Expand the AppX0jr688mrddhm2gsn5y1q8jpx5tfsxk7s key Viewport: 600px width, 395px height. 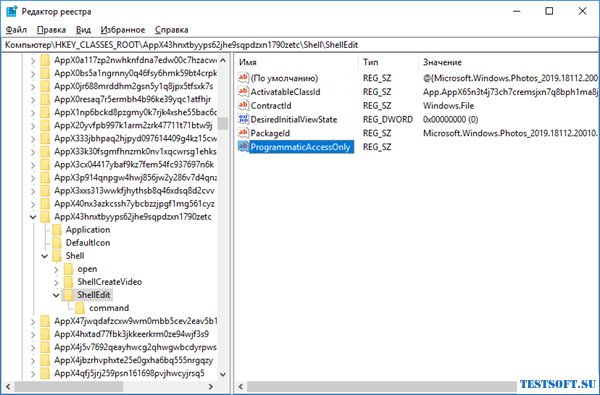[33, 87]
